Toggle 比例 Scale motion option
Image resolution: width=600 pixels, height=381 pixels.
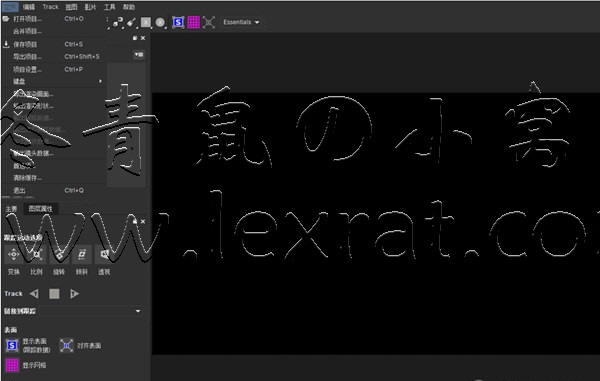(x=36, y=254)
